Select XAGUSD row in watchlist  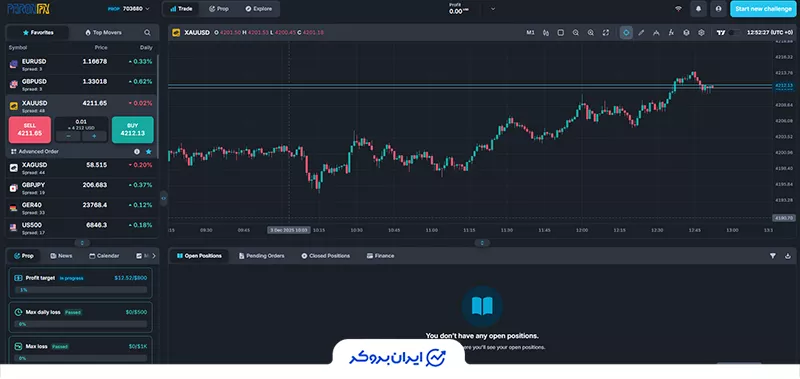coord(81,168)
